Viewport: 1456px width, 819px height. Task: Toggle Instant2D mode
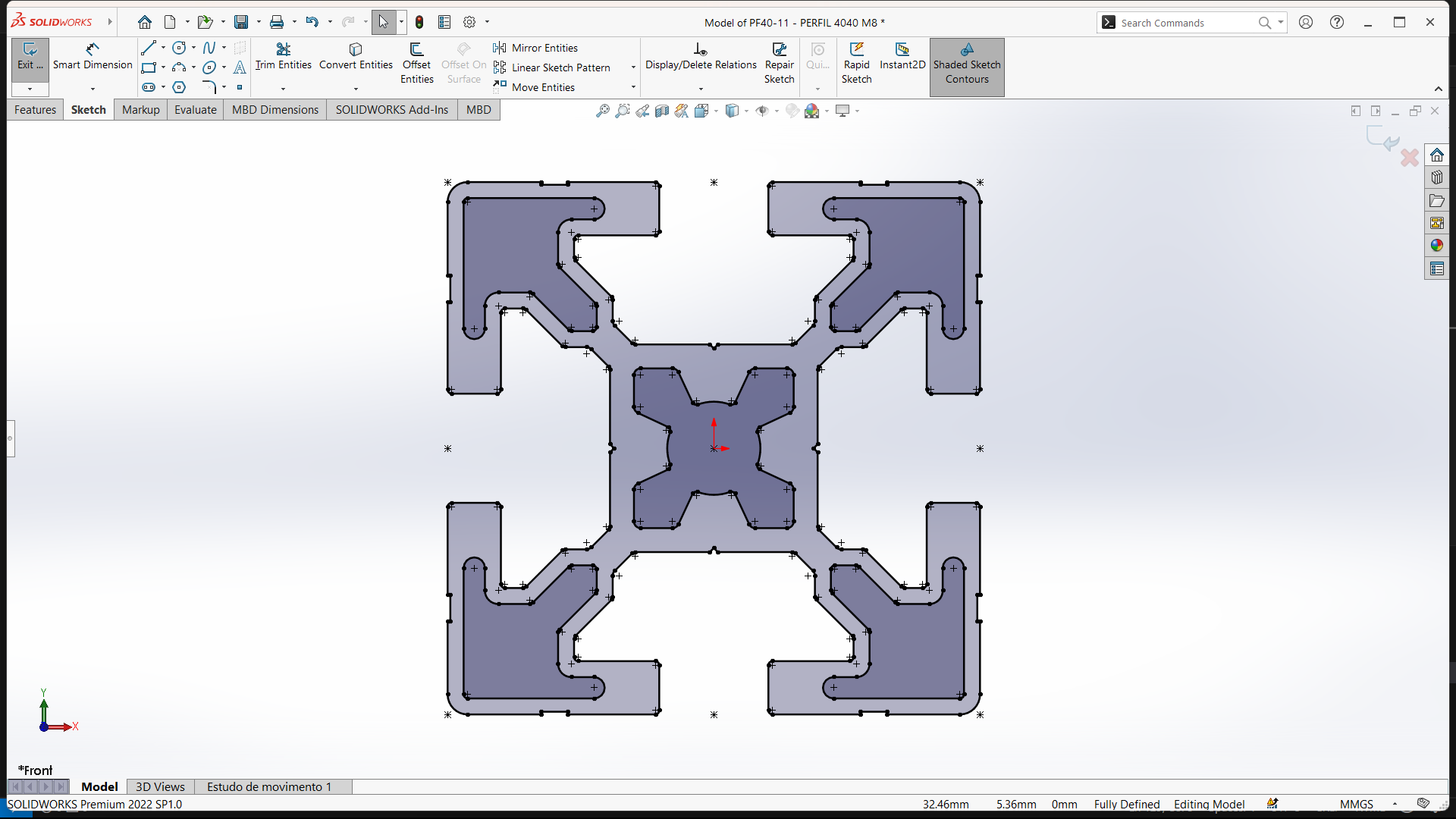[x=902, y=58]
